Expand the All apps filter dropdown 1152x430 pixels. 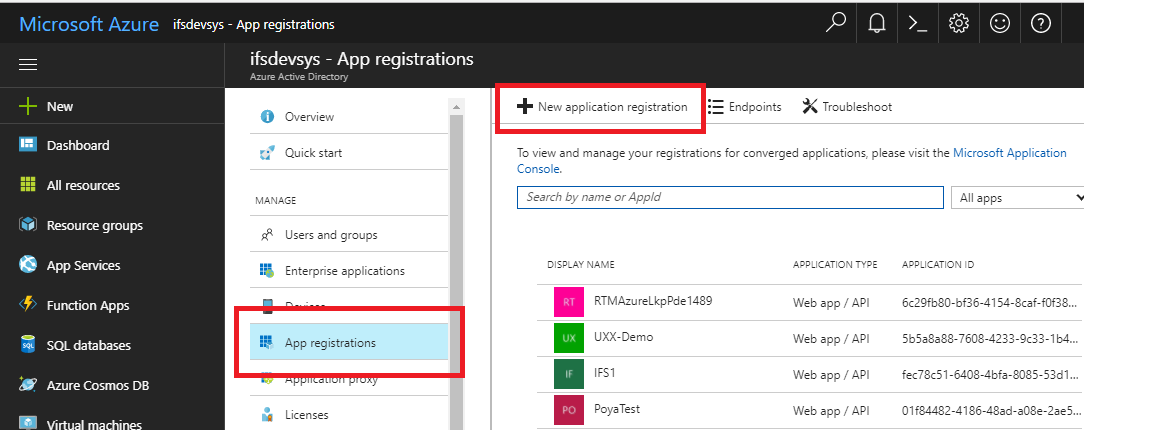coord(1017,198)
